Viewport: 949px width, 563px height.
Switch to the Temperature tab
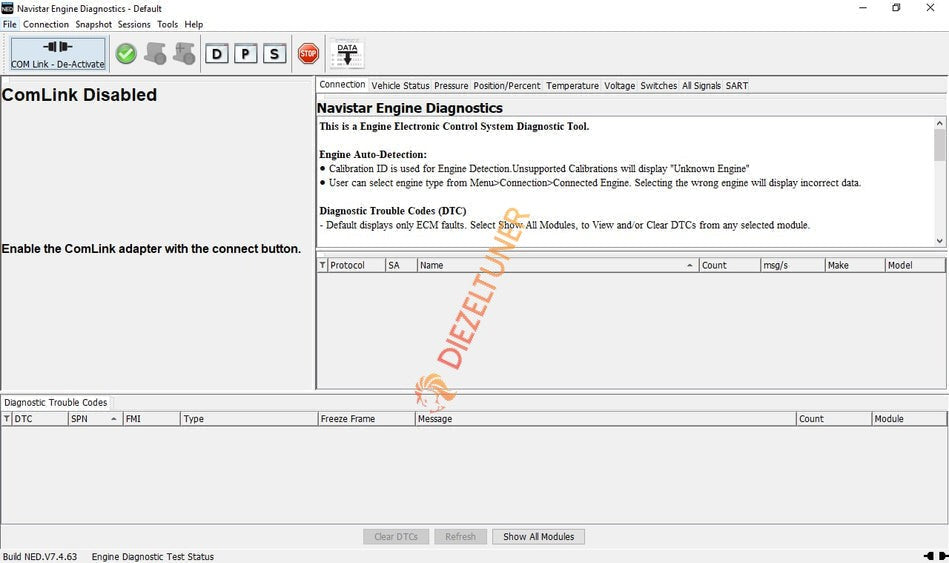tap(572, 86)
